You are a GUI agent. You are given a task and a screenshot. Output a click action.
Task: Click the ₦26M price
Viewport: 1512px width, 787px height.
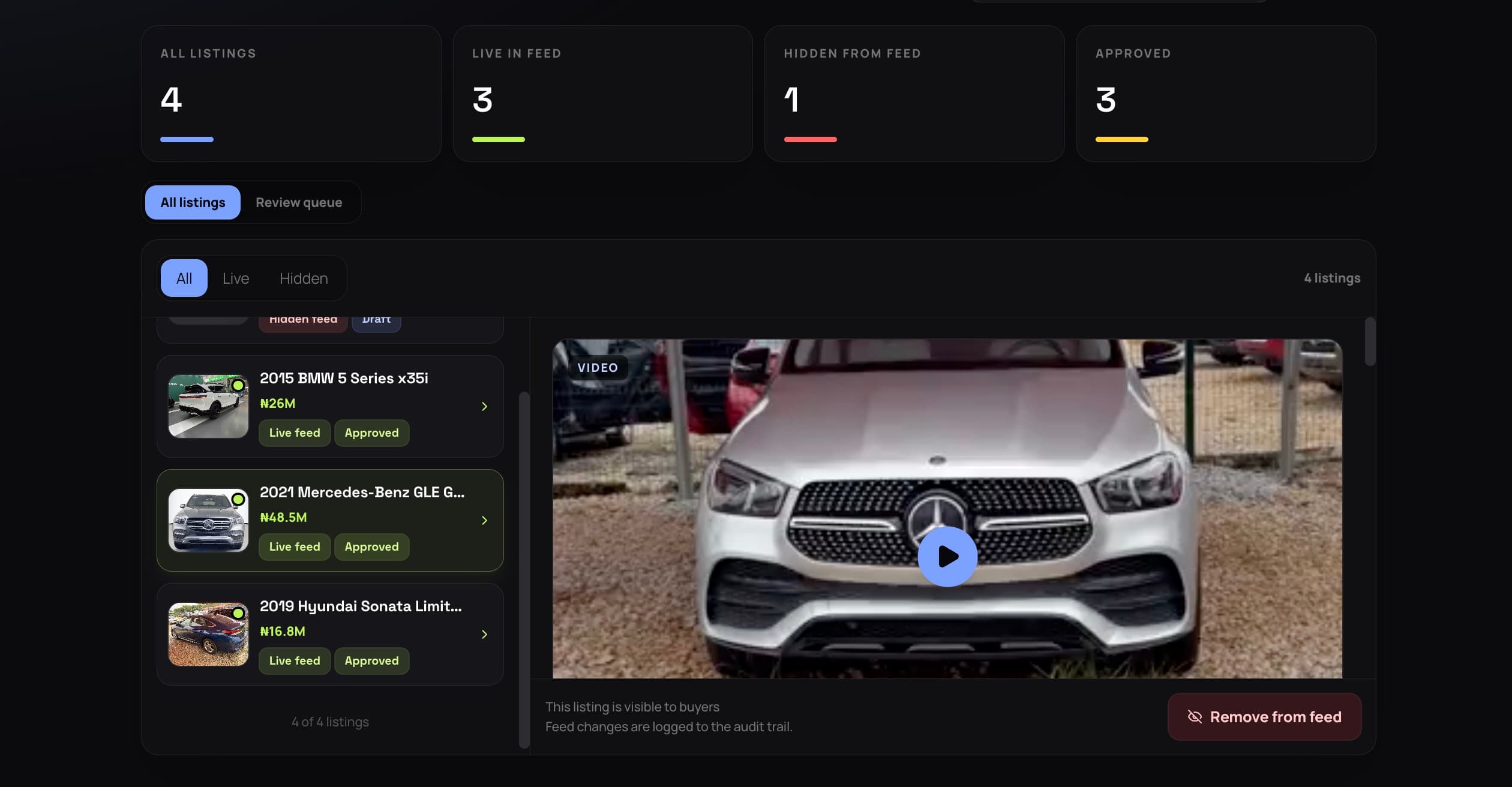277,403
